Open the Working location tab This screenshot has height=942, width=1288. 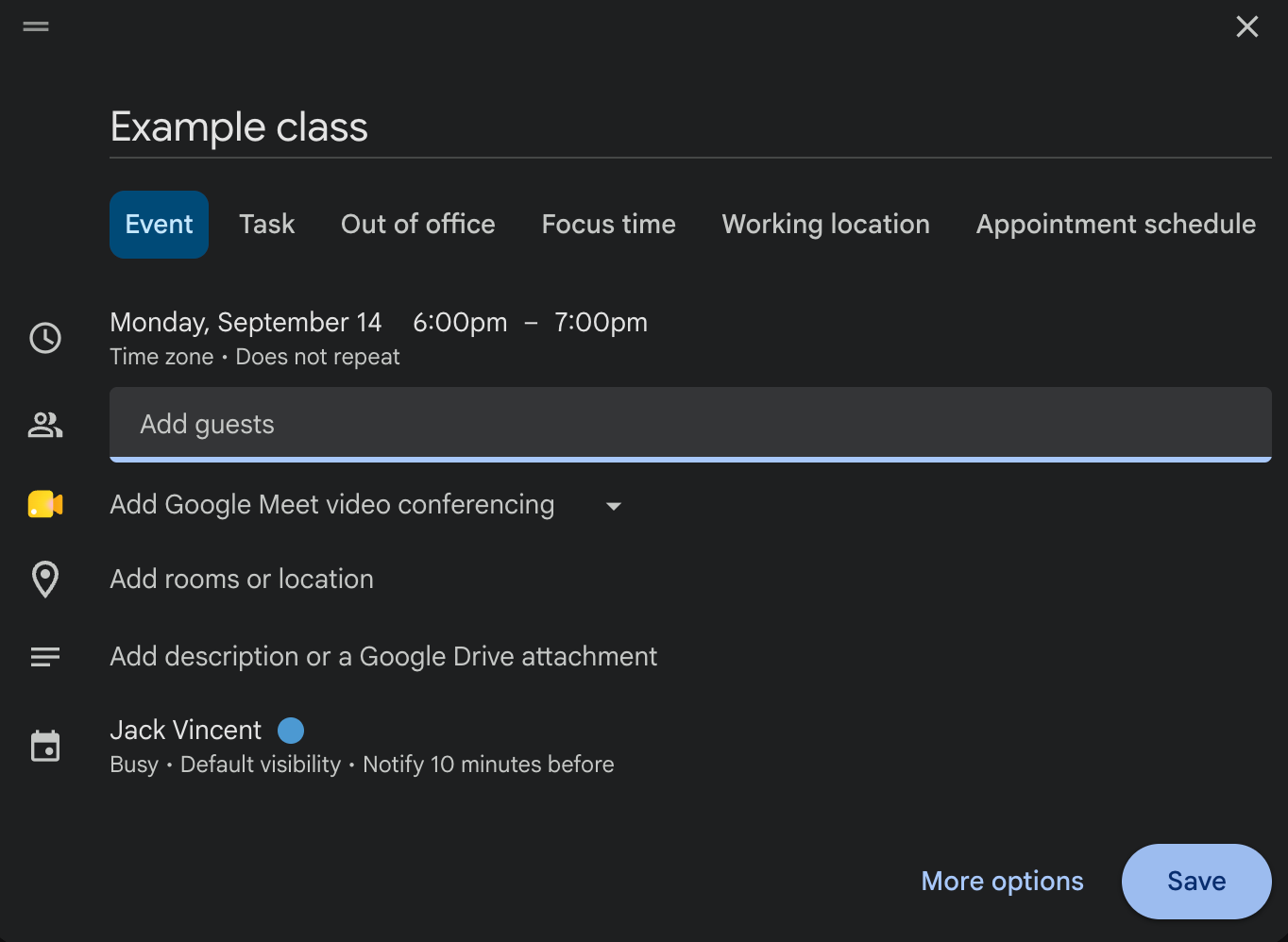tap(826, 225)
